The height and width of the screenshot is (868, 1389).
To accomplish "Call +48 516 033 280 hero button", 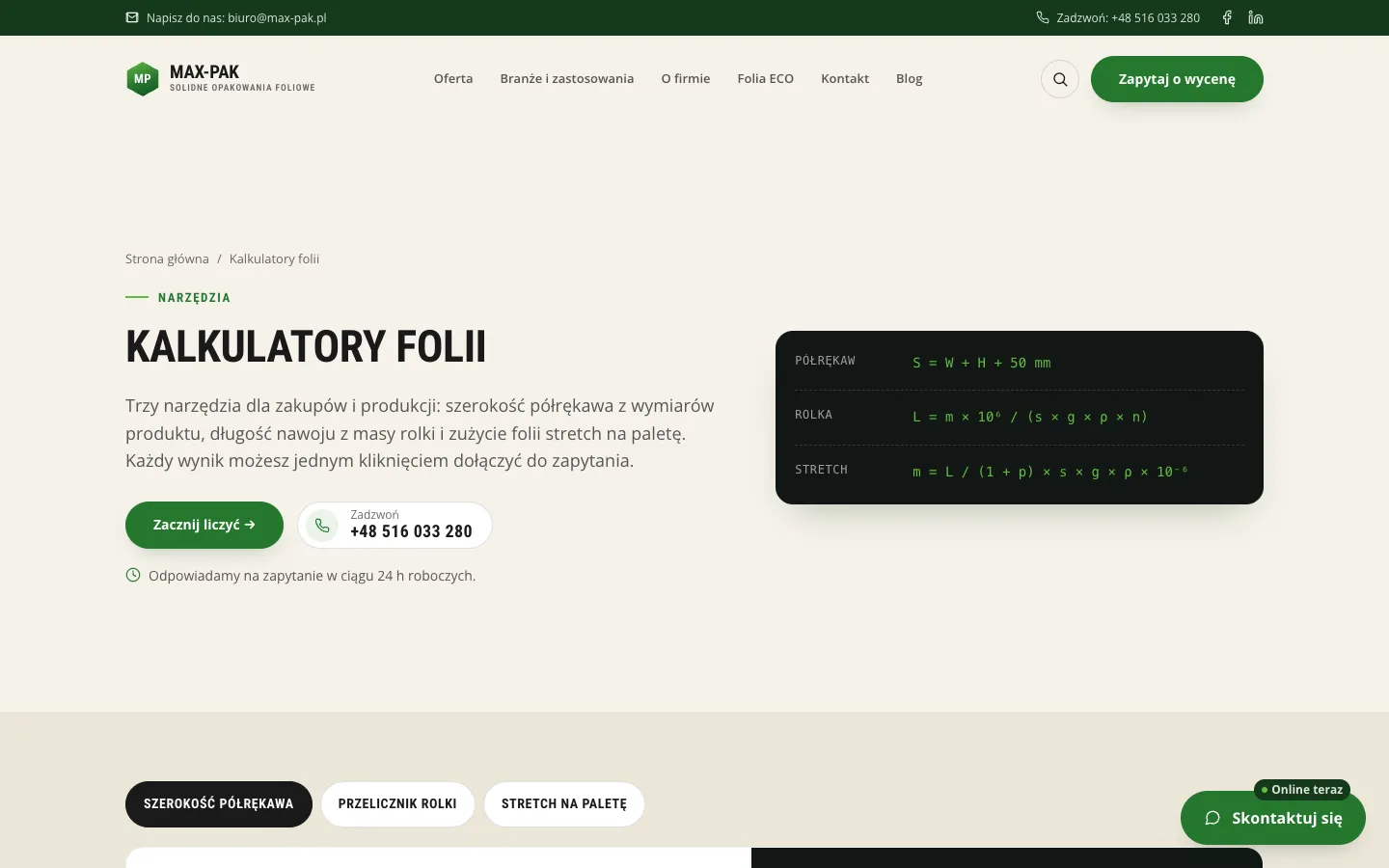I will tap(395, 526).
